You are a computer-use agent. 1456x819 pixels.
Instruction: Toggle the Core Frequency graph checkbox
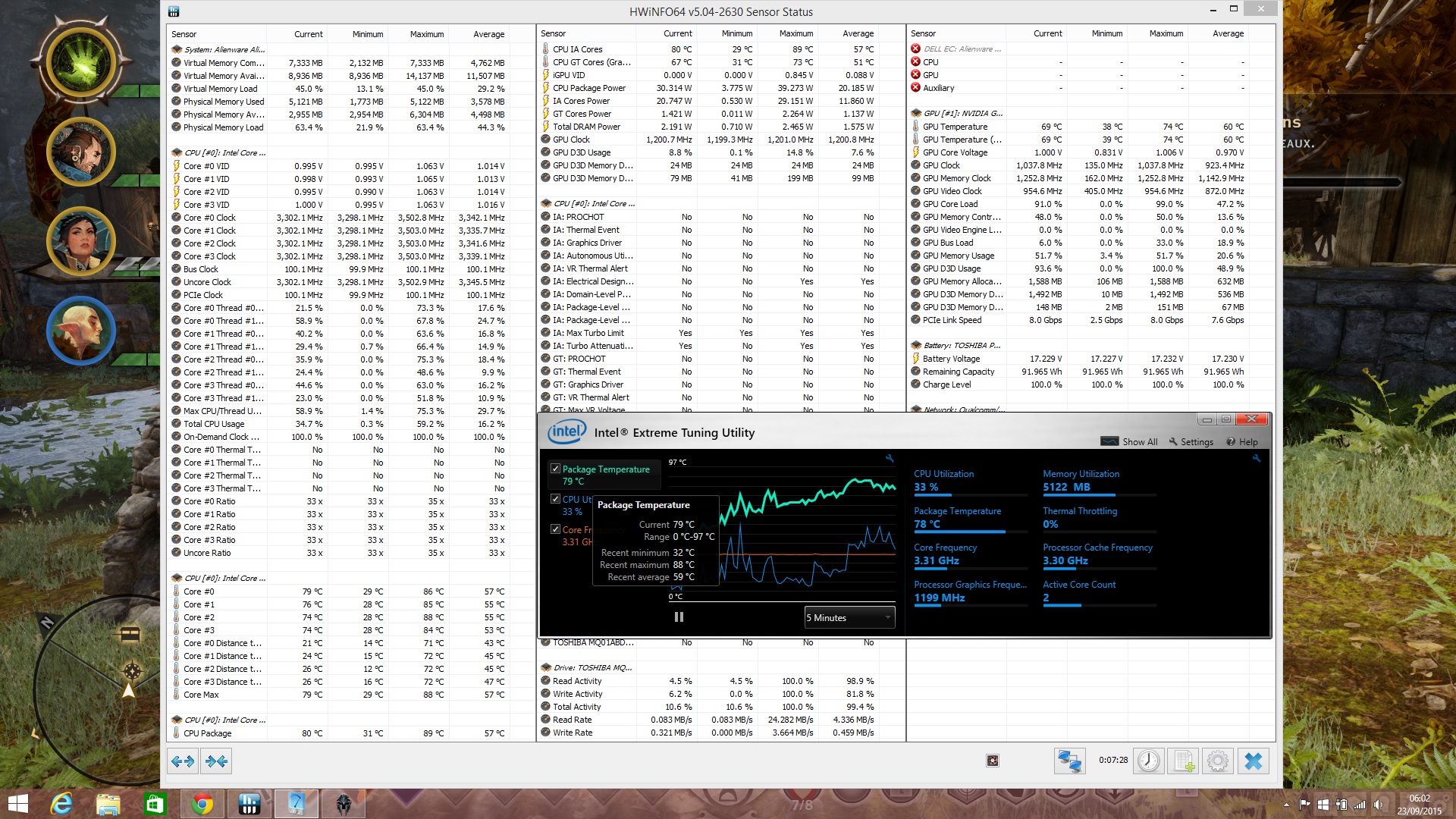(555, 529)
